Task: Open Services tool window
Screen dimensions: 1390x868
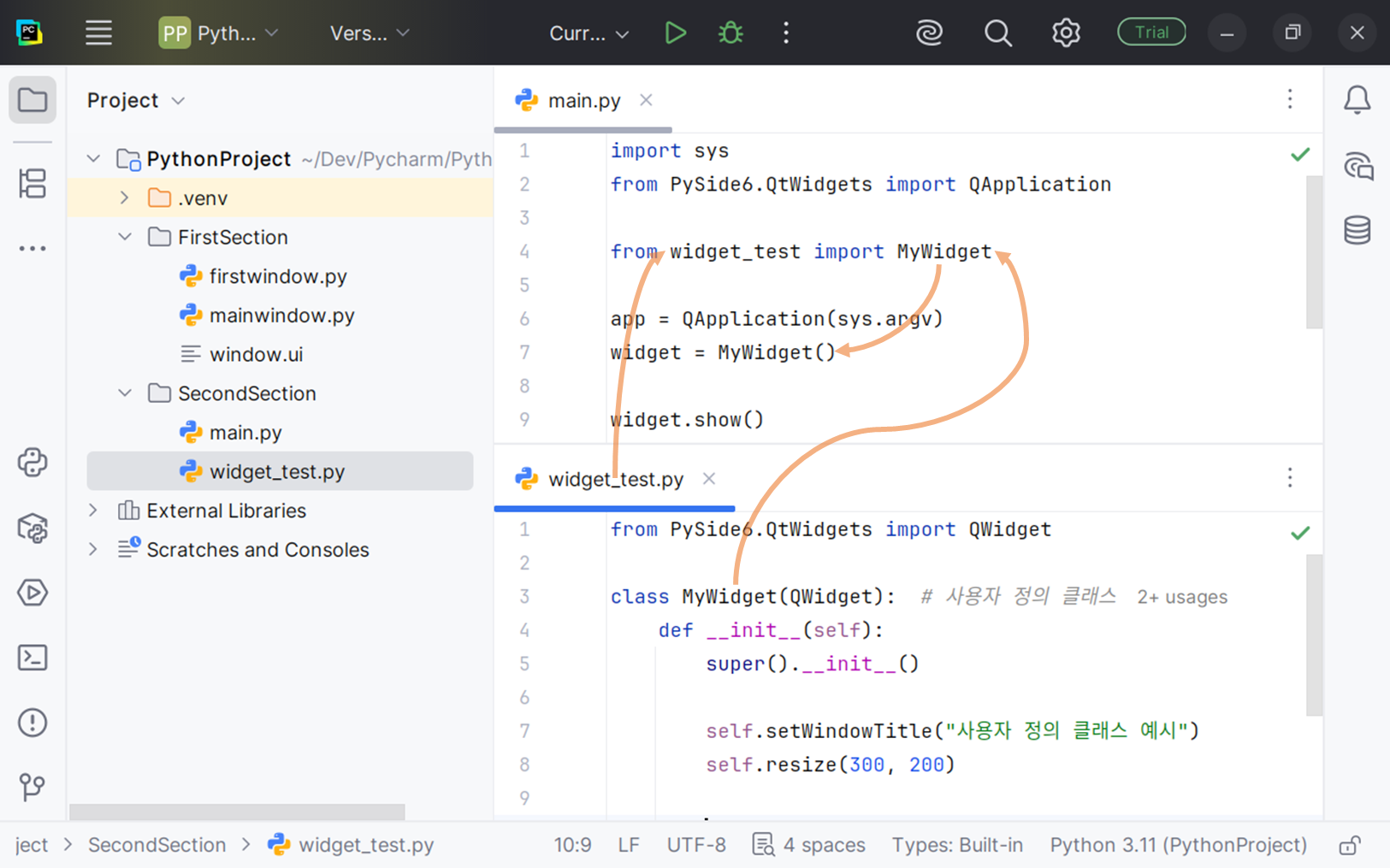Action: pos(33,593)
